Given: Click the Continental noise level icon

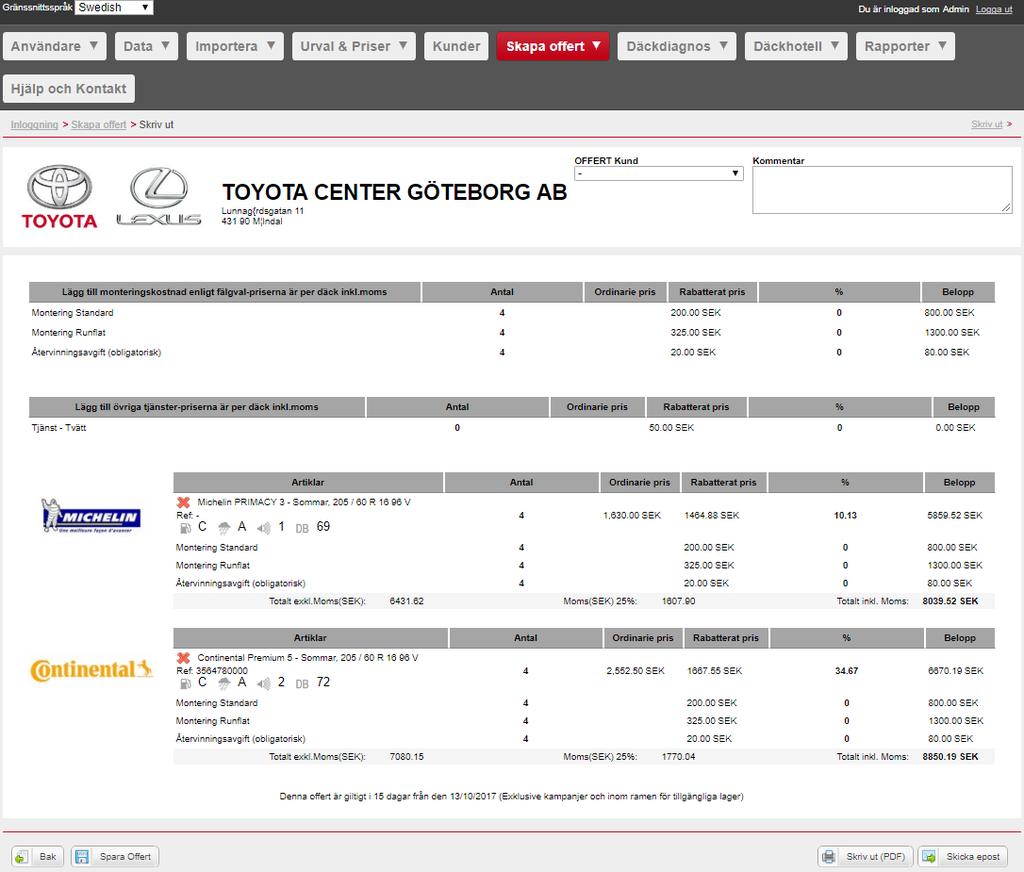Looking at the screenshot, I should point(263,683).
